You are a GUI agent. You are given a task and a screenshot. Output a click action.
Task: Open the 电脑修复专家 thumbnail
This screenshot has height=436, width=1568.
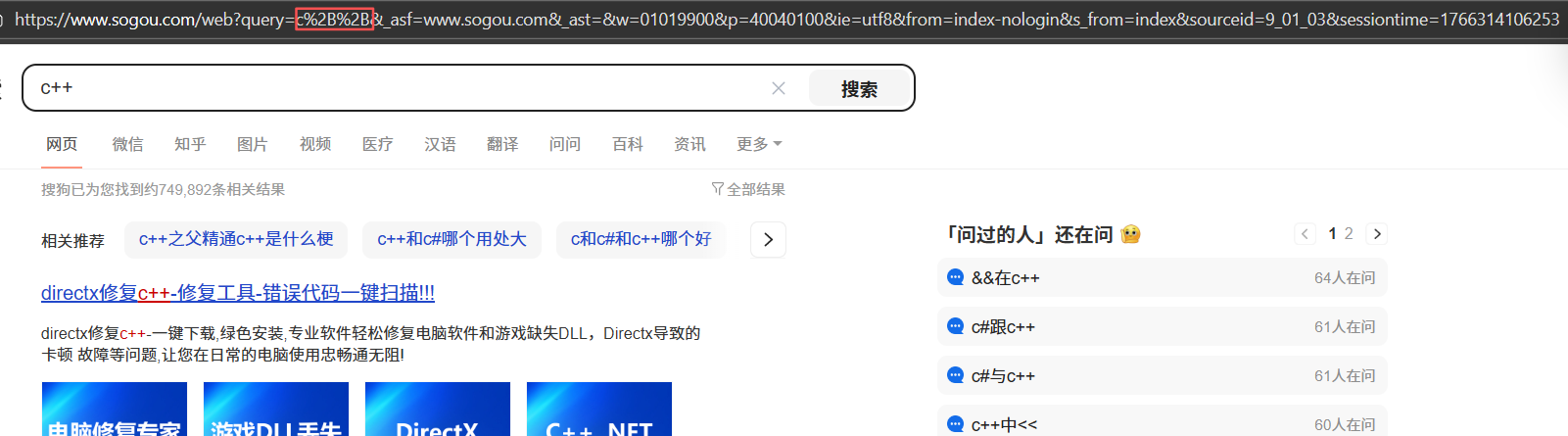[x=115, y=410]
